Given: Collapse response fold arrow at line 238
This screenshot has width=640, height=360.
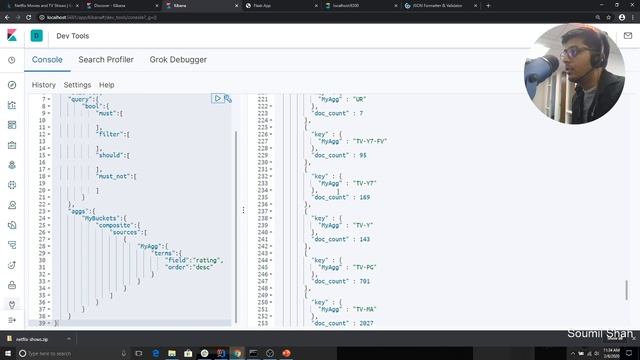Looking at the screenshot, I should tap(271, 218).
